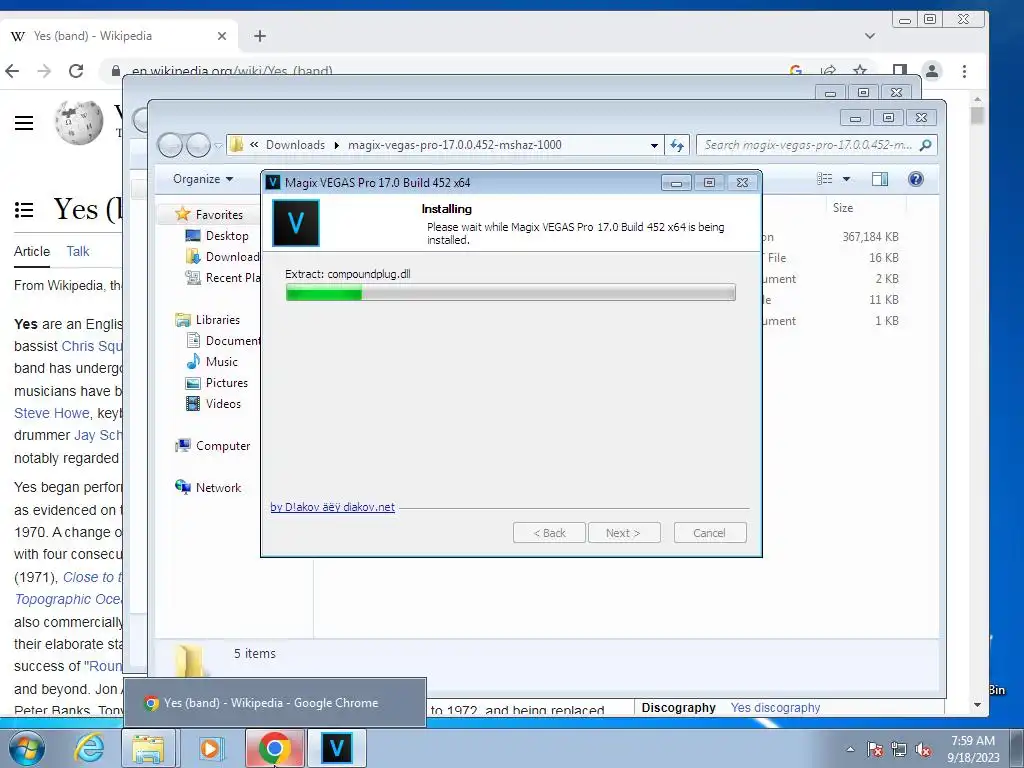Open Chrome new tab plus button

(x=260, y=36)
